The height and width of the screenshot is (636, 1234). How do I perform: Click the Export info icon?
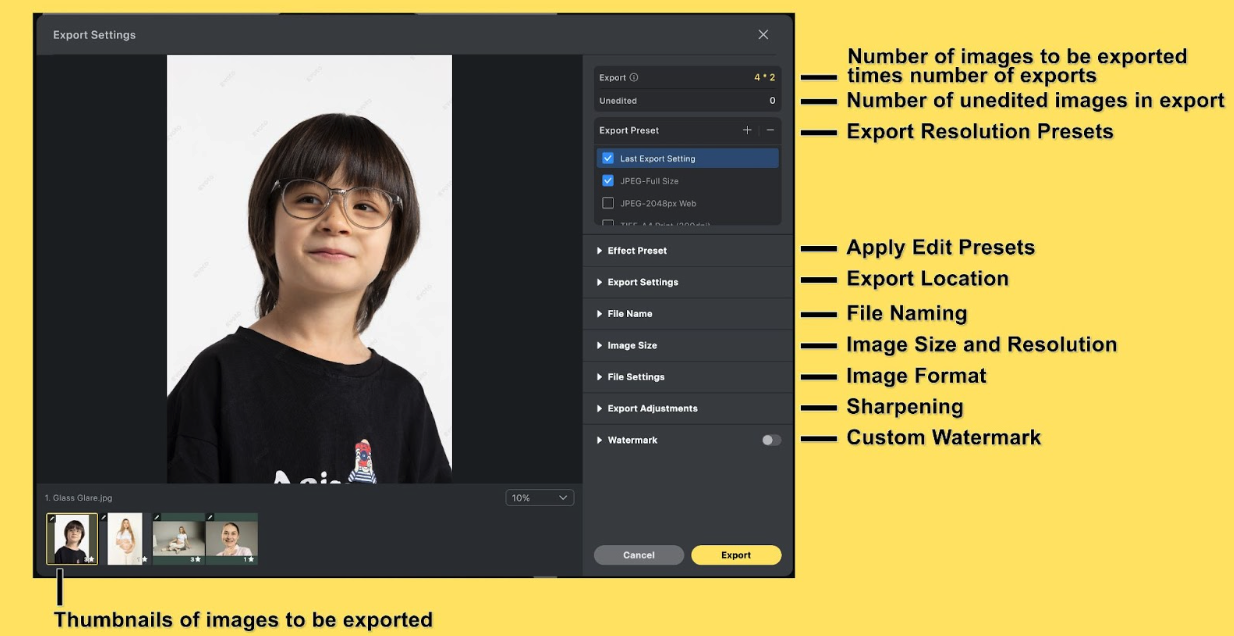[633, 78]
